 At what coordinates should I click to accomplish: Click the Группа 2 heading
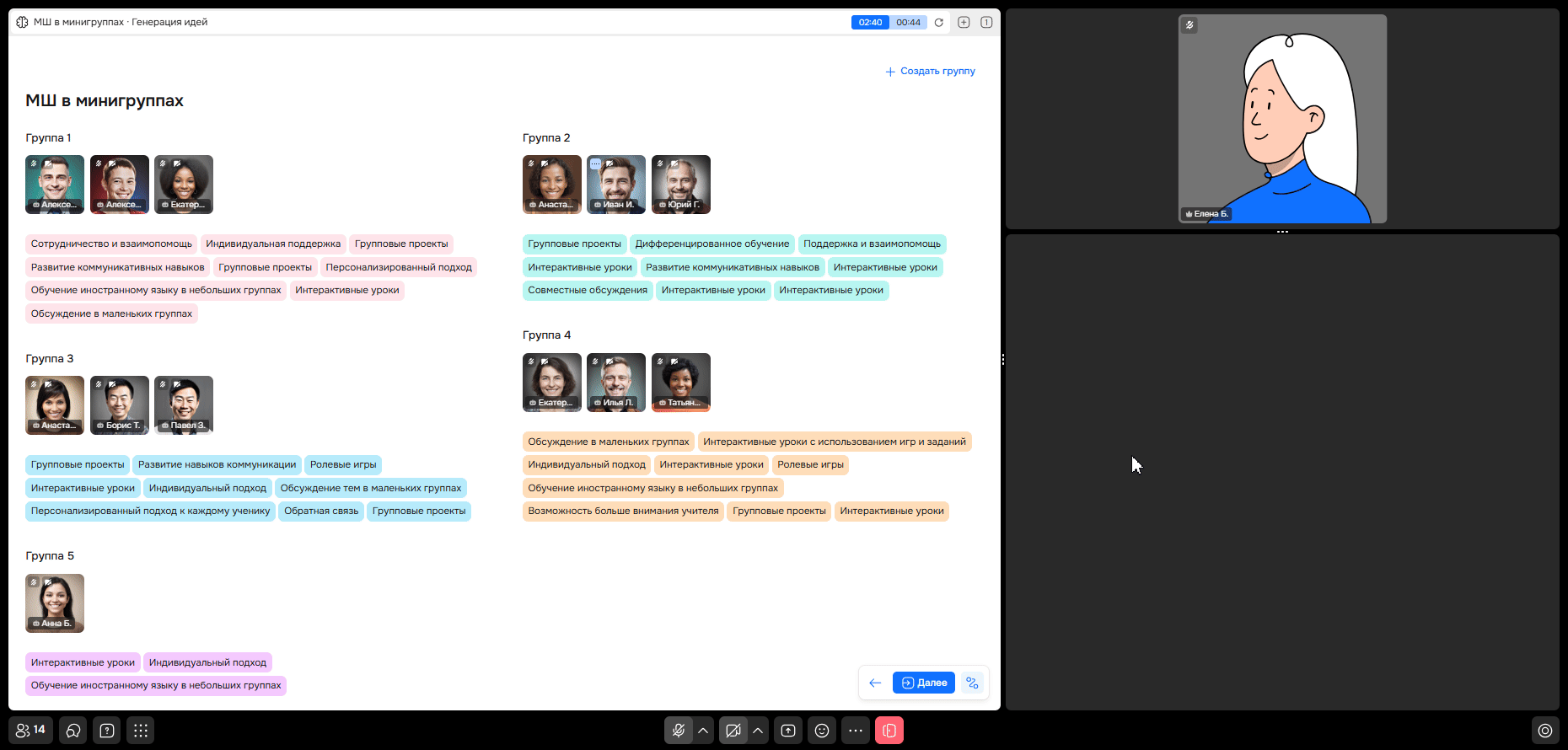tap(546, 138)
